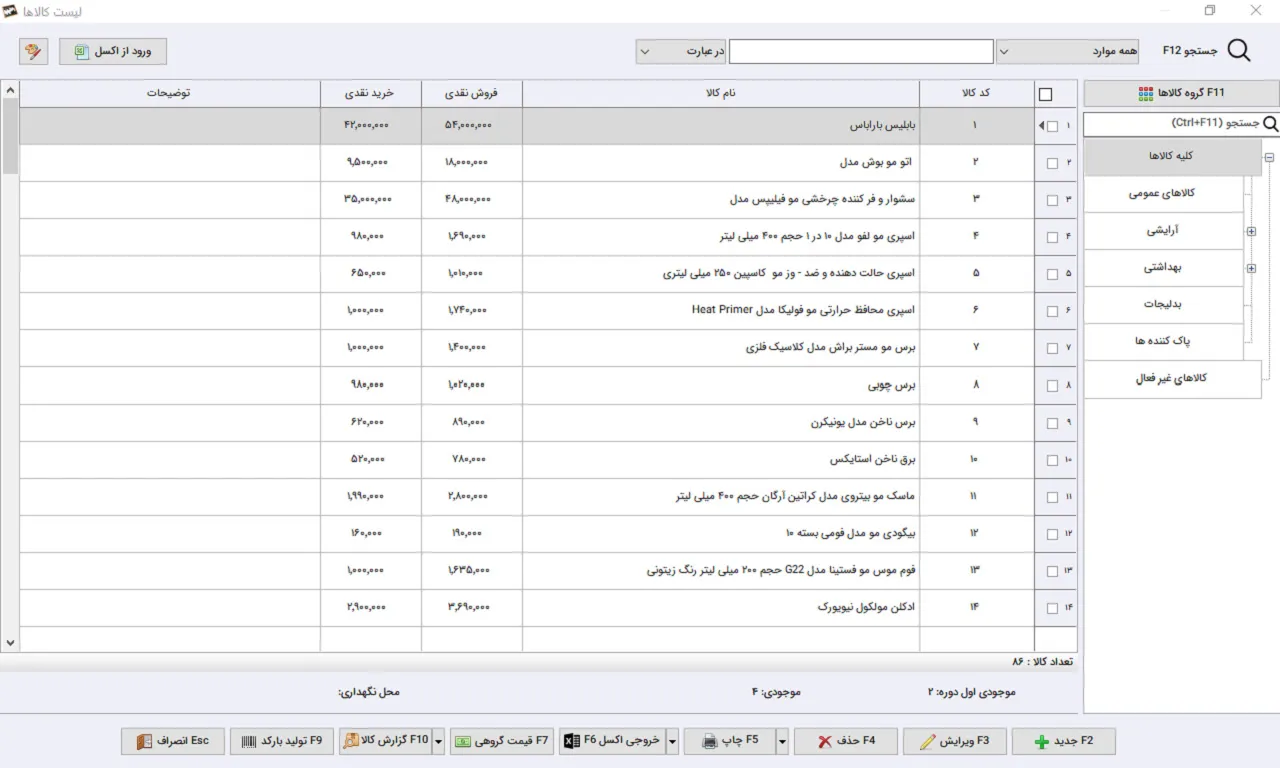Click the green plus icon for F2 جدید

point(1041,742)
